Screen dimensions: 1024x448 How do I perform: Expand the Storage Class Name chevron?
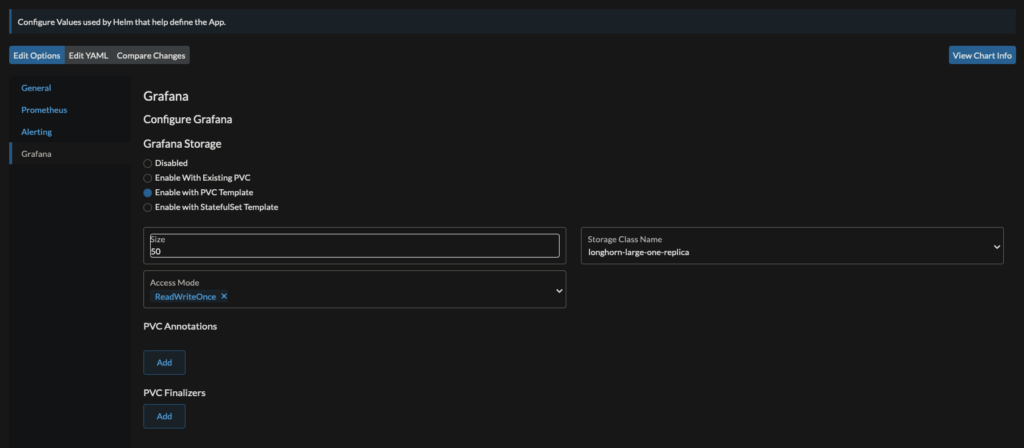[x=996, y=246]
